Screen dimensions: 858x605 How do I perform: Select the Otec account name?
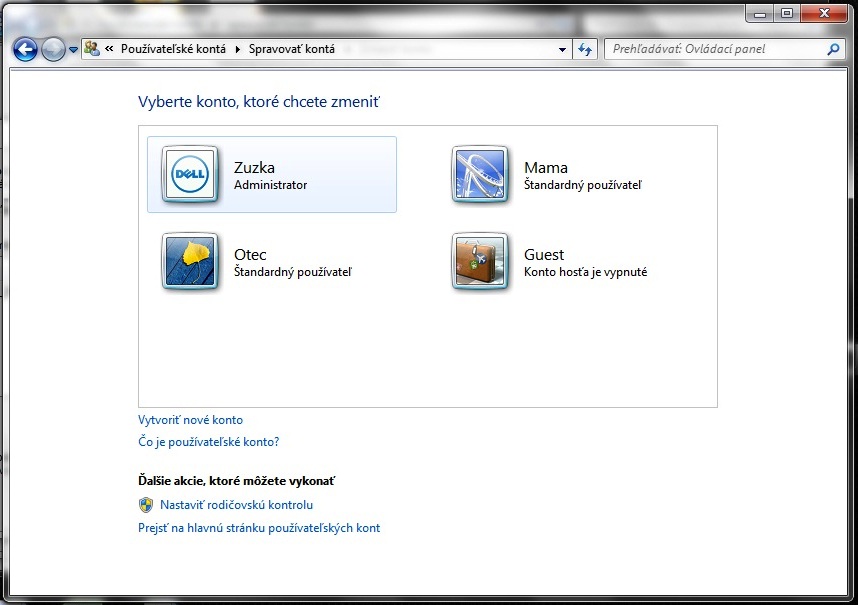point(250,254)
